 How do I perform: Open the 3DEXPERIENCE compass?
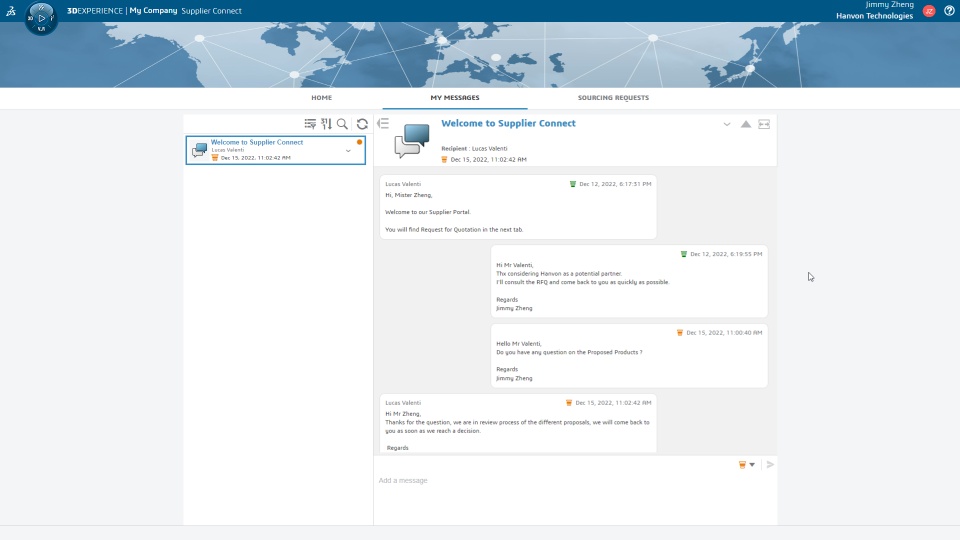pos(41,18)
